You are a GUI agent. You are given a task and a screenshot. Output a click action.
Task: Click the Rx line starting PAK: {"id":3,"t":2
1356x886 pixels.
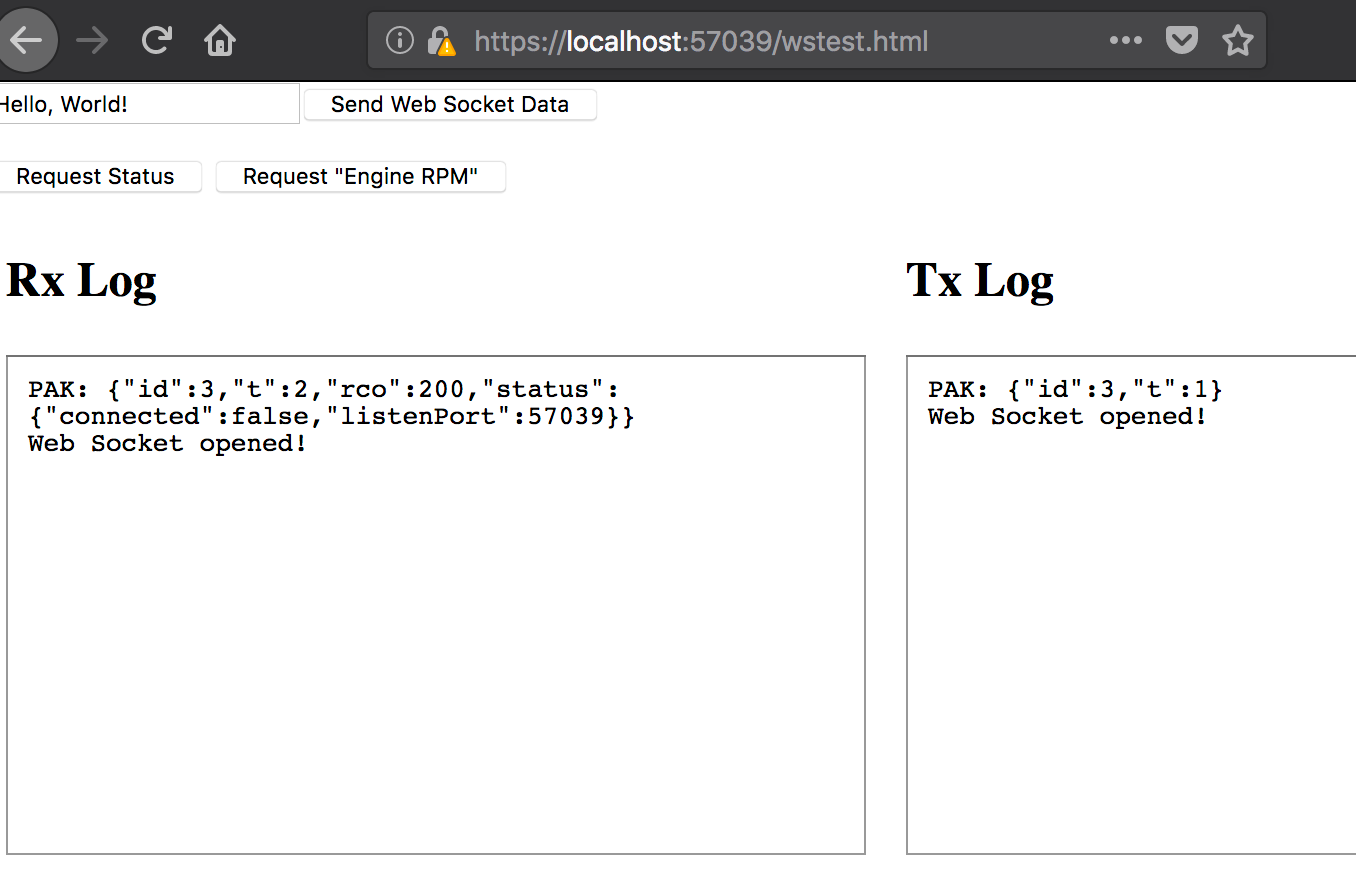[x=324, y=389]
